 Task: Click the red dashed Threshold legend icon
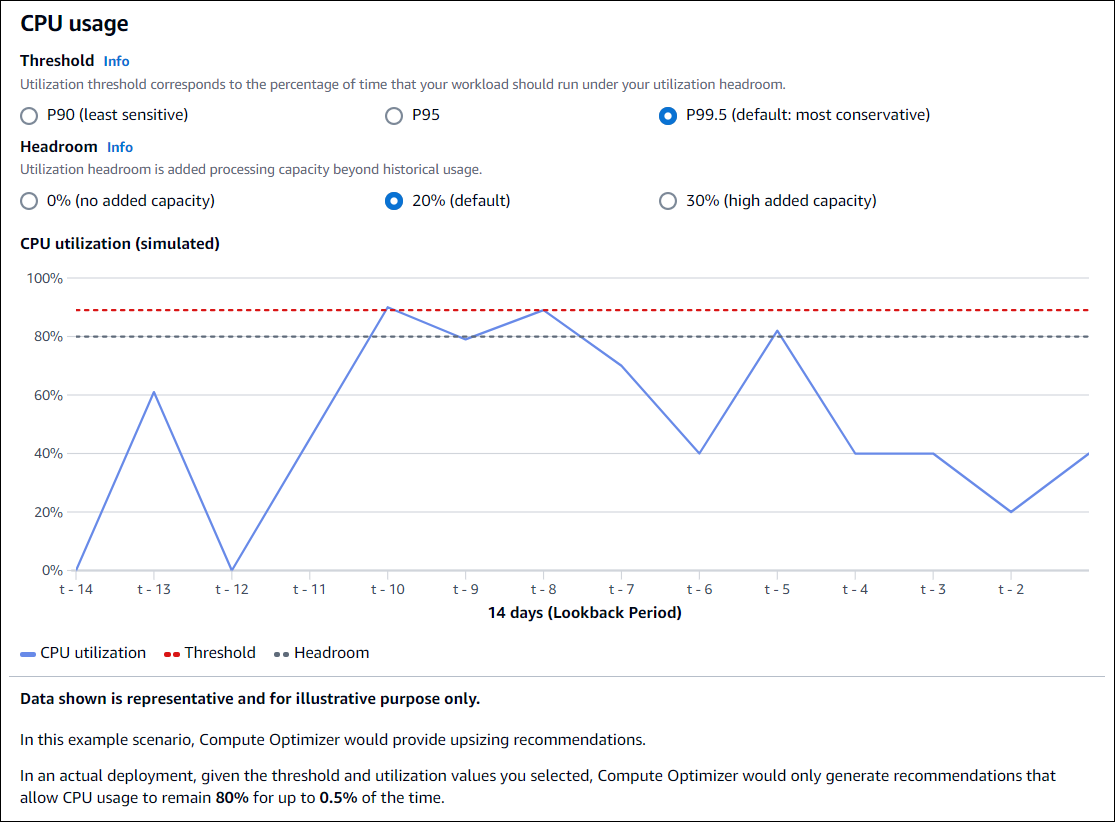[x=168, y=652]
